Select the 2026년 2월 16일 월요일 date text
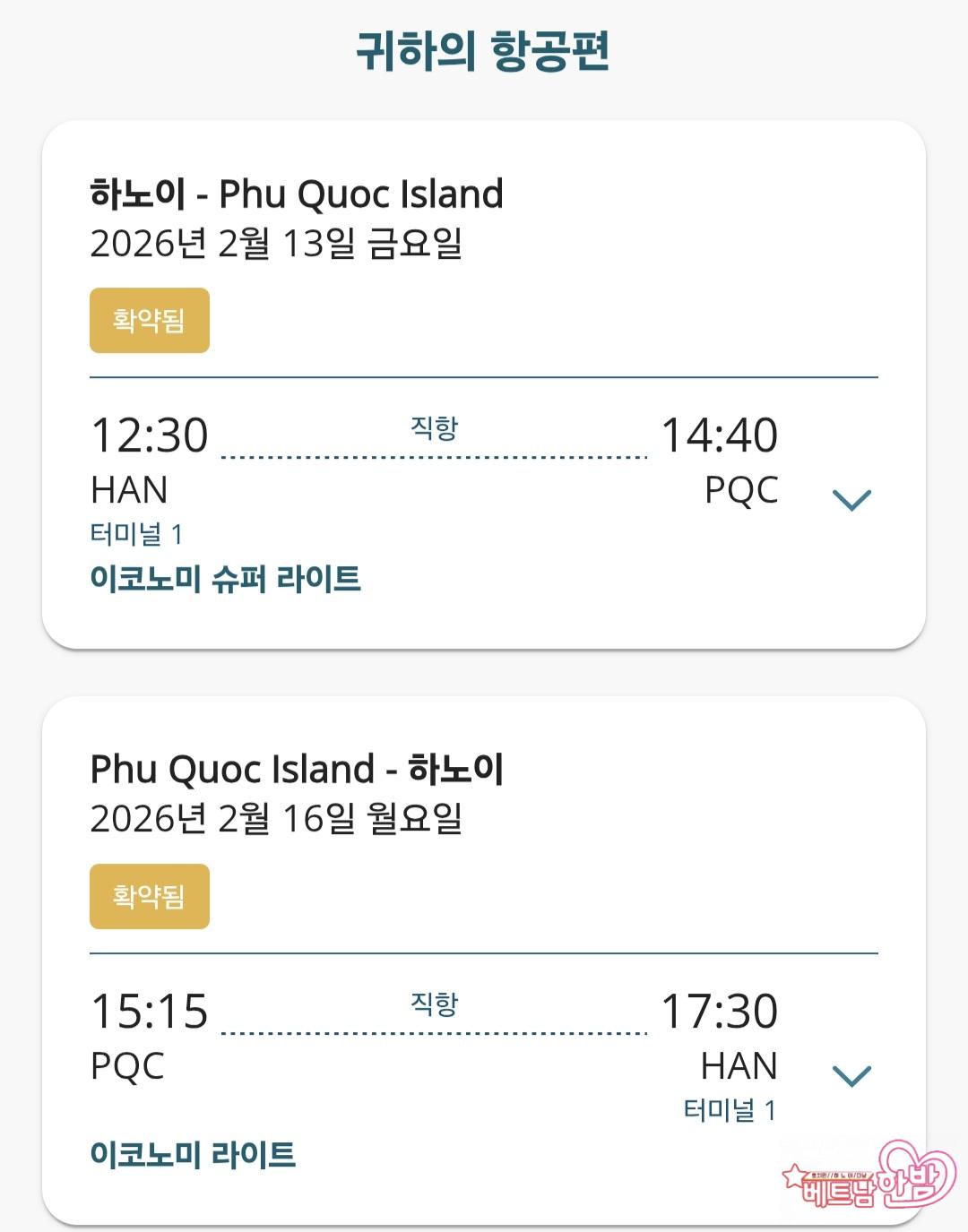Screen dimensions: 968x1232 click(276, 819)
